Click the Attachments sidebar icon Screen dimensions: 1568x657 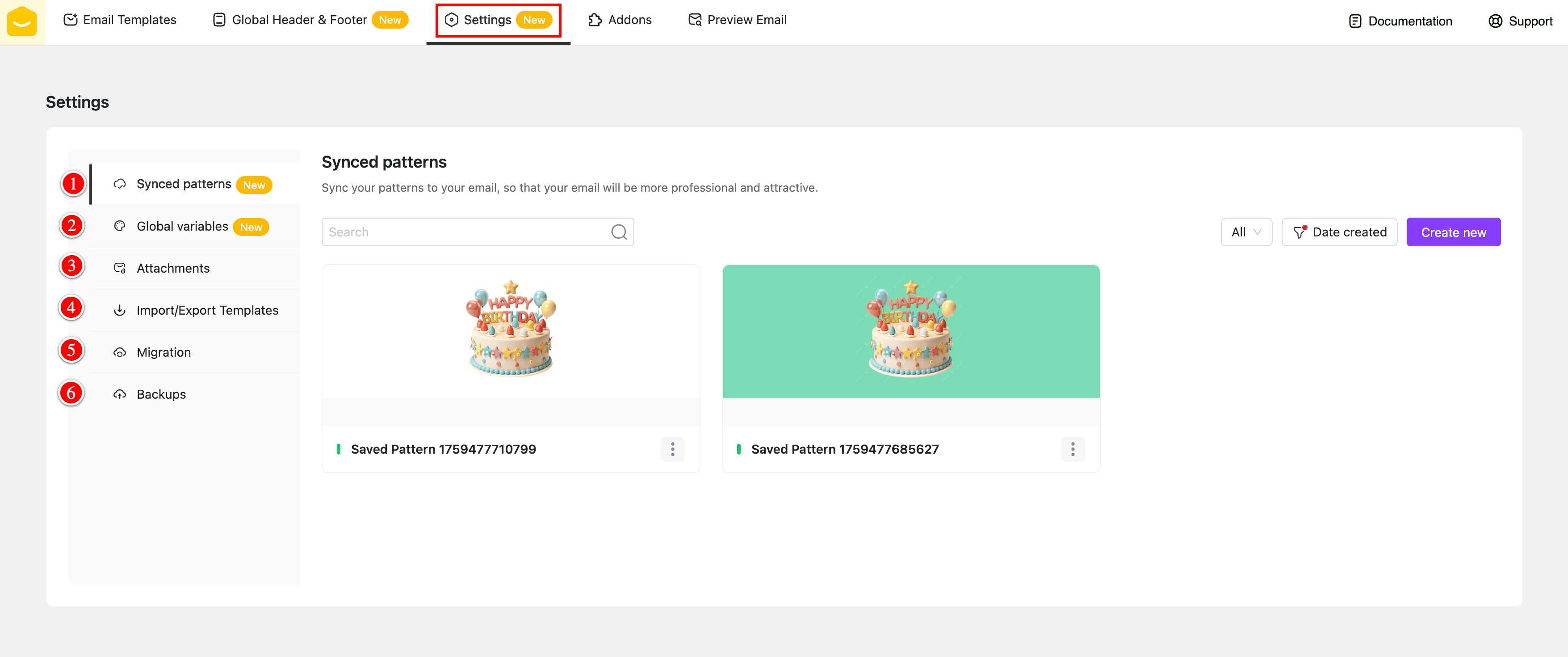(120, 269)
